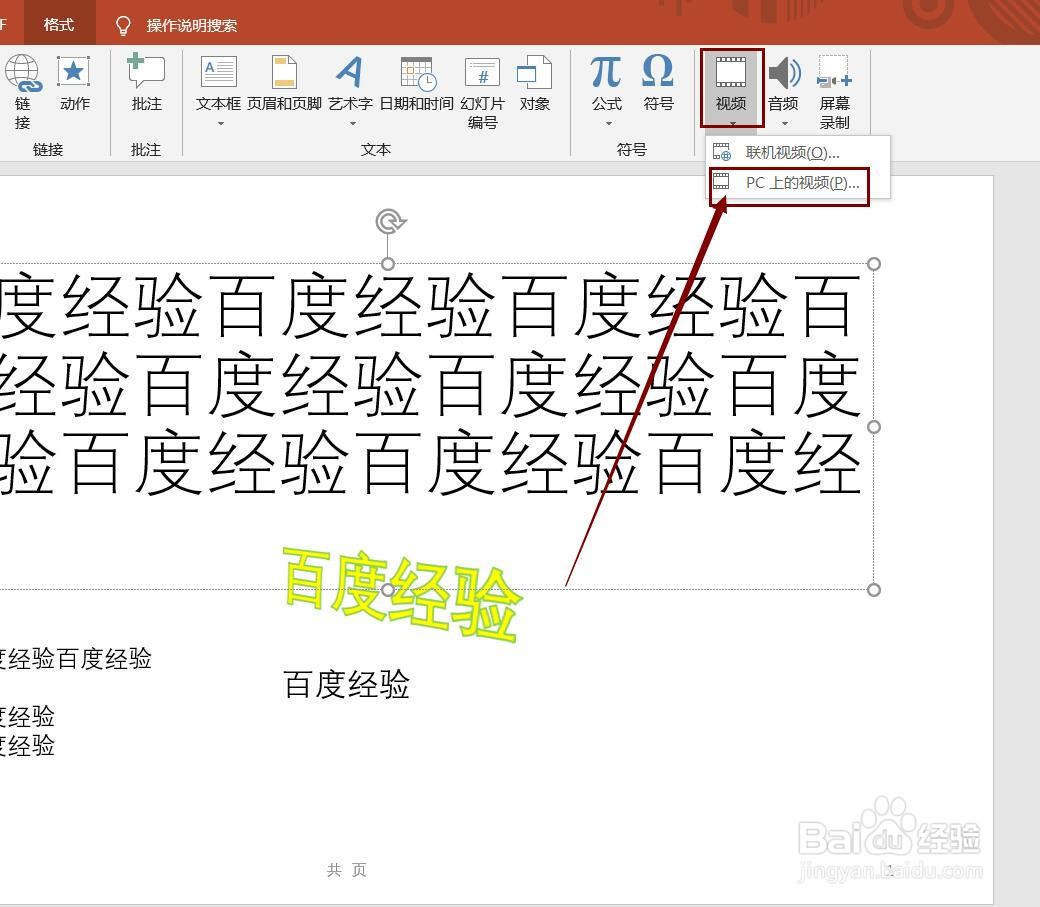This screenshot has width=1040, height=907.
Task: Insert a comment with 批注 icon
Action: tap(146, 70)
